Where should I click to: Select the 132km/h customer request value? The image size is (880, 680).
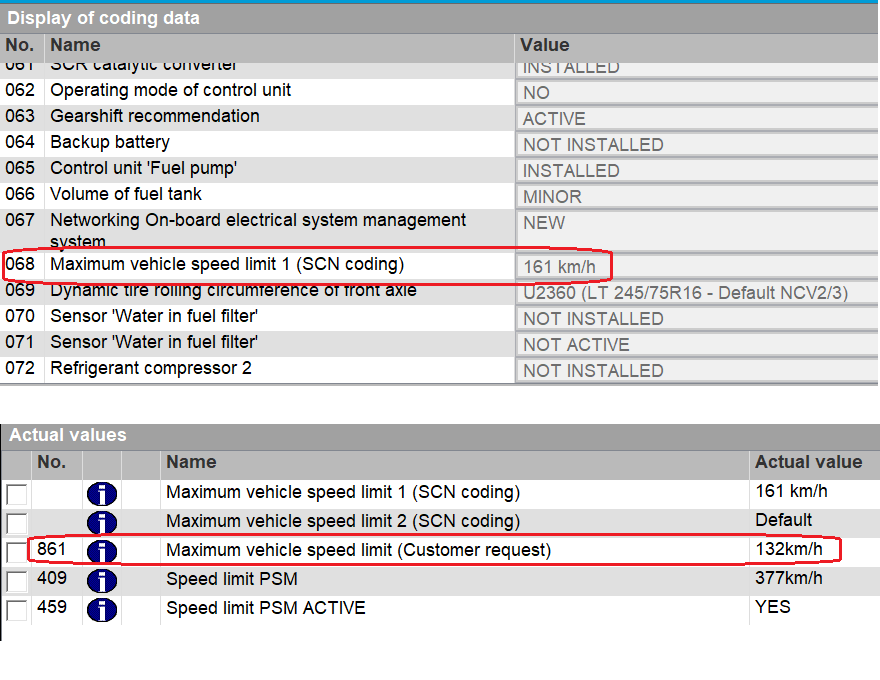(790, 550)
